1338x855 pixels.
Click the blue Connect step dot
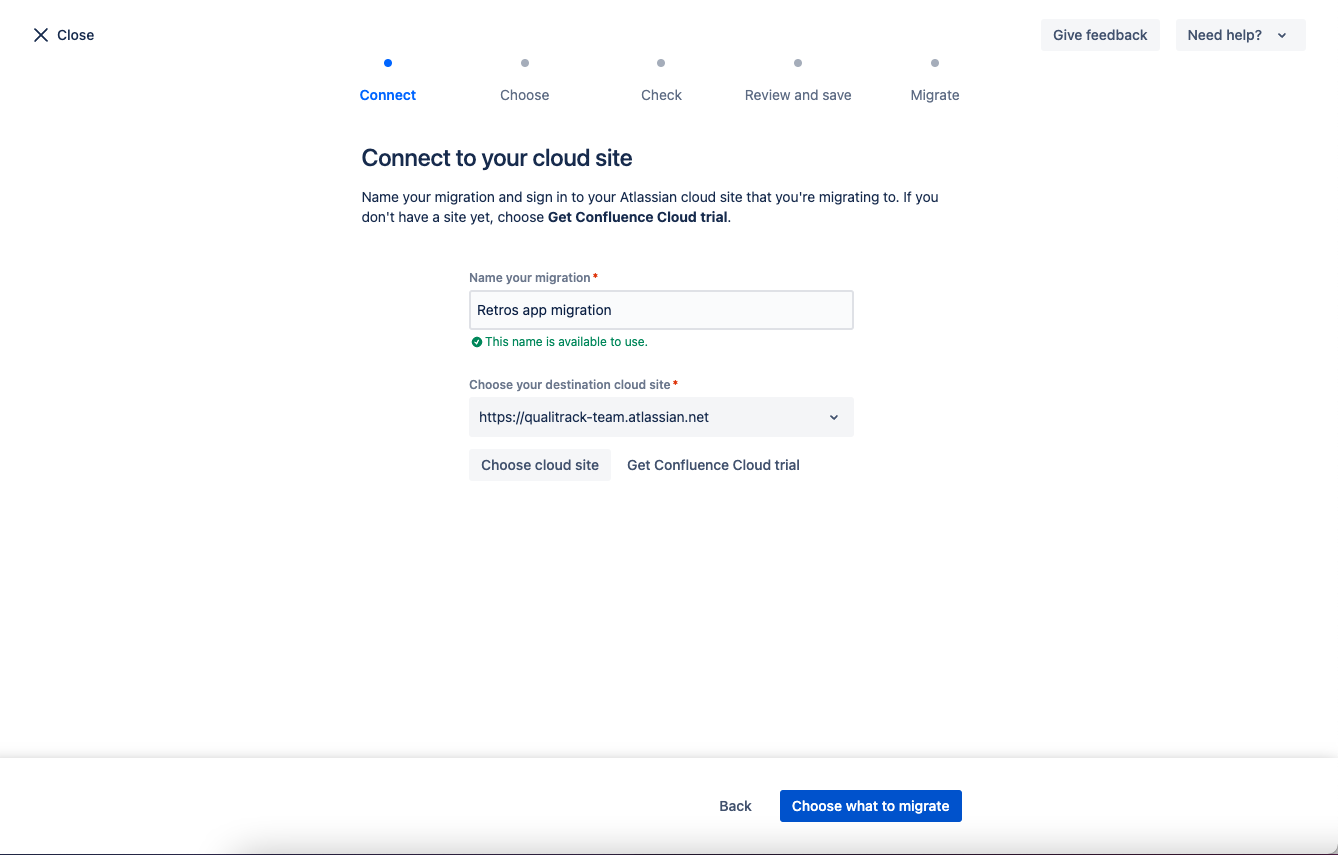[x=388, y=63]
